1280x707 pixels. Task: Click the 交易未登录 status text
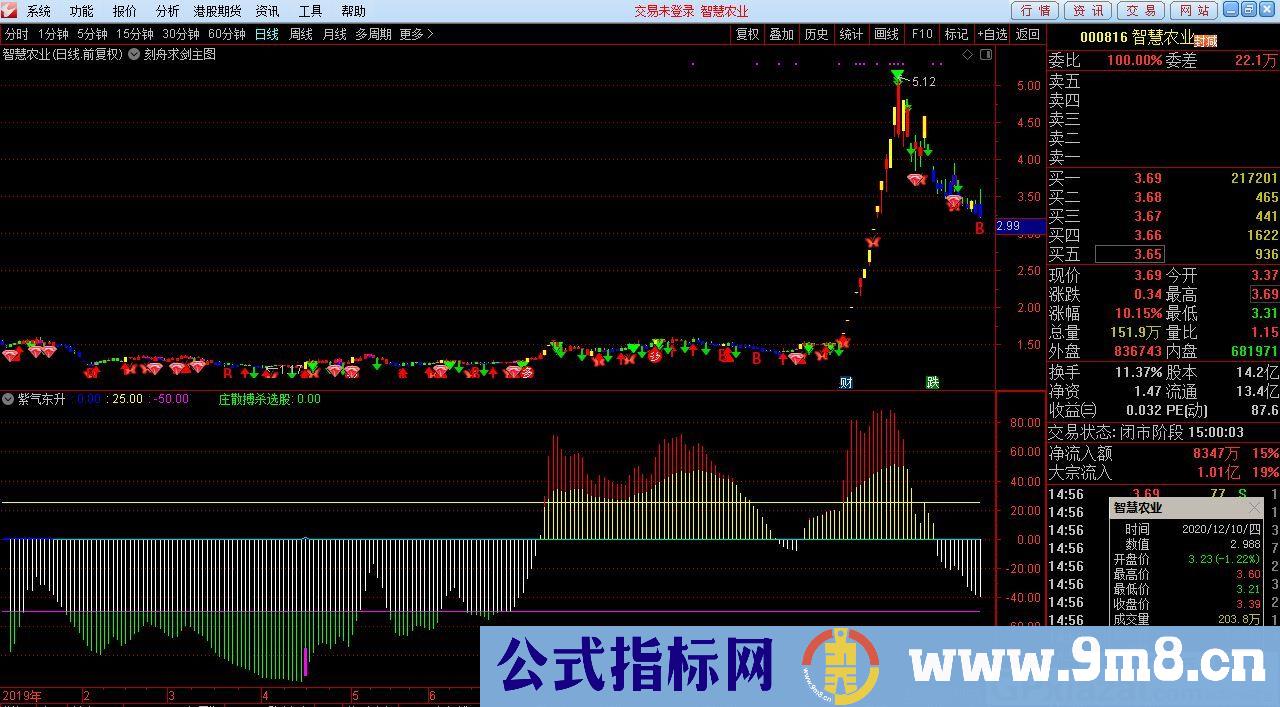pos(664,11)
